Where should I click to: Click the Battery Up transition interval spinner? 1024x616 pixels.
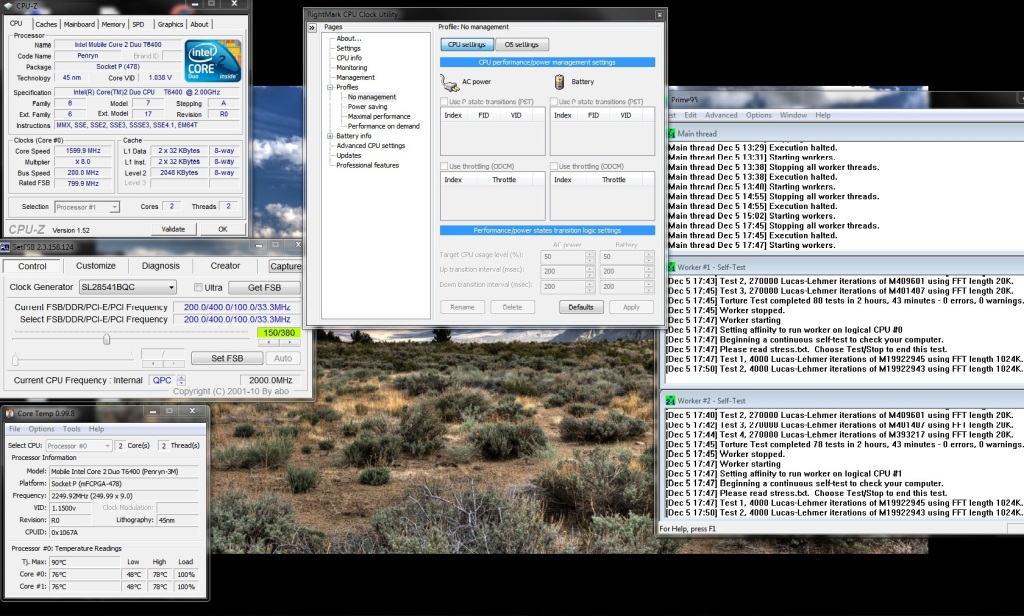pyautogui.click(x=648, y=271)
